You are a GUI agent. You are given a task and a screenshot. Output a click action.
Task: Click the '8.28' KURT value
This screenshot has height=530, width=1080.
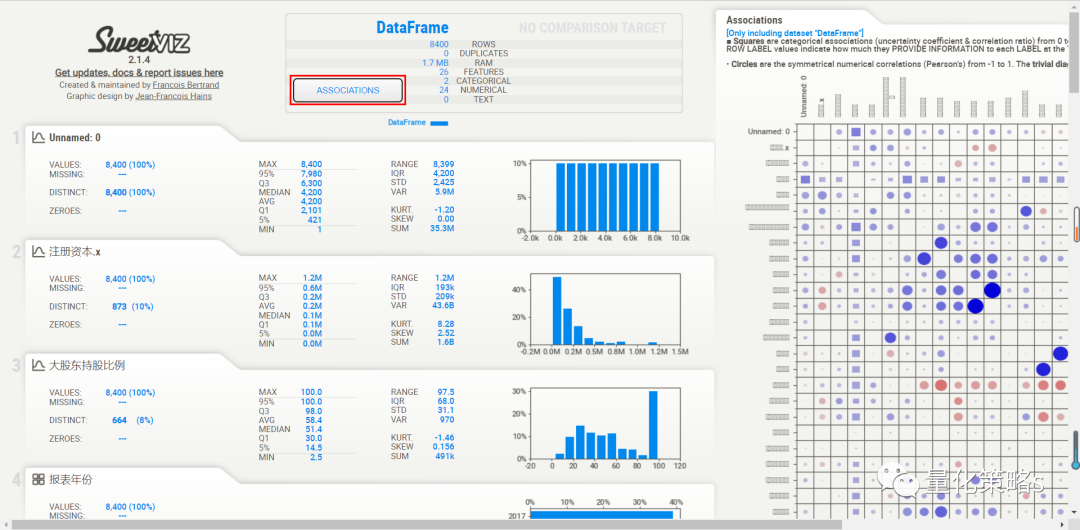coord(446,323)
